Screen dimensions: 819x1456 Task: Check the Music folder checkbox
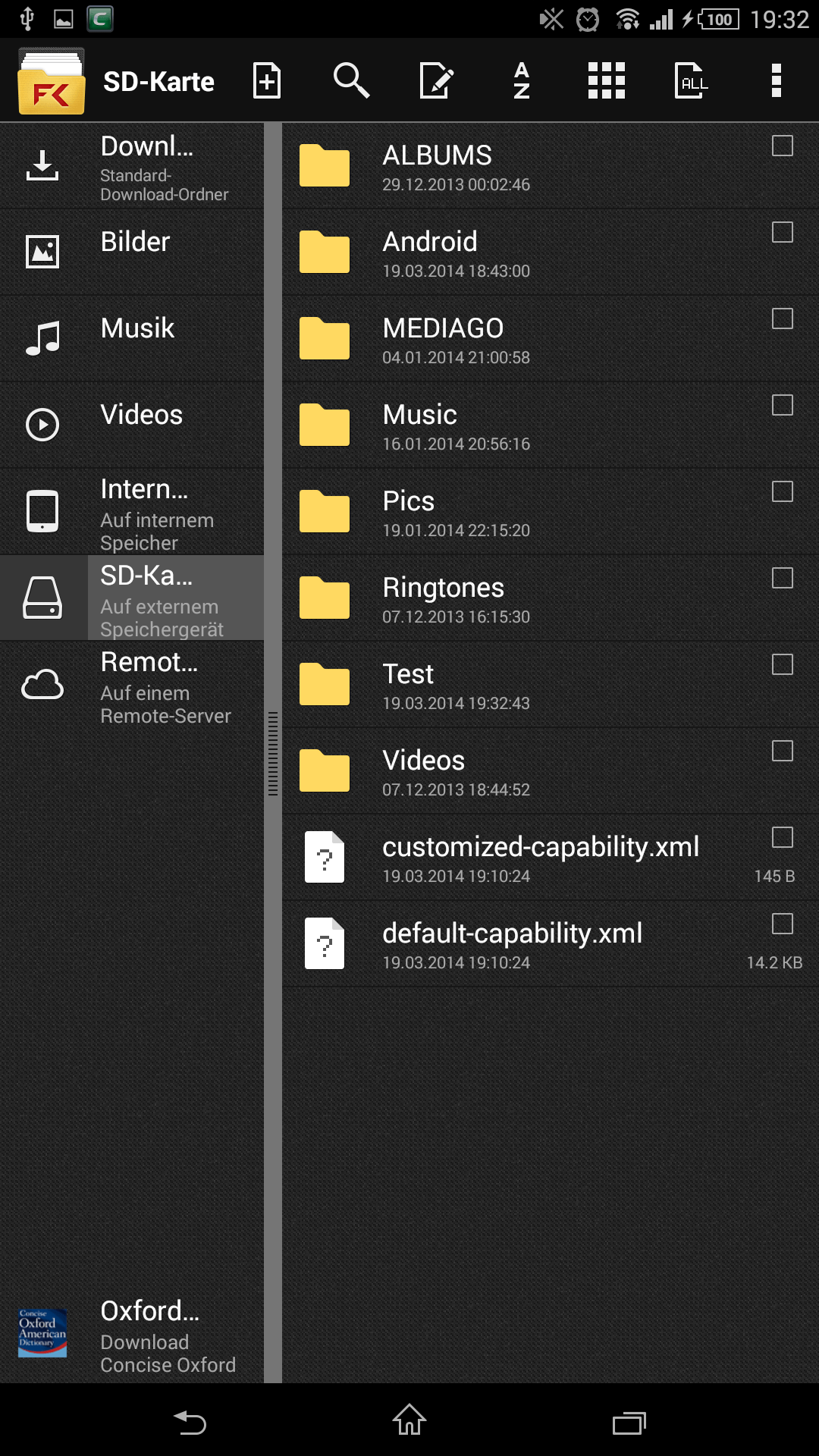pyautogui.click(x=783, y=405)
